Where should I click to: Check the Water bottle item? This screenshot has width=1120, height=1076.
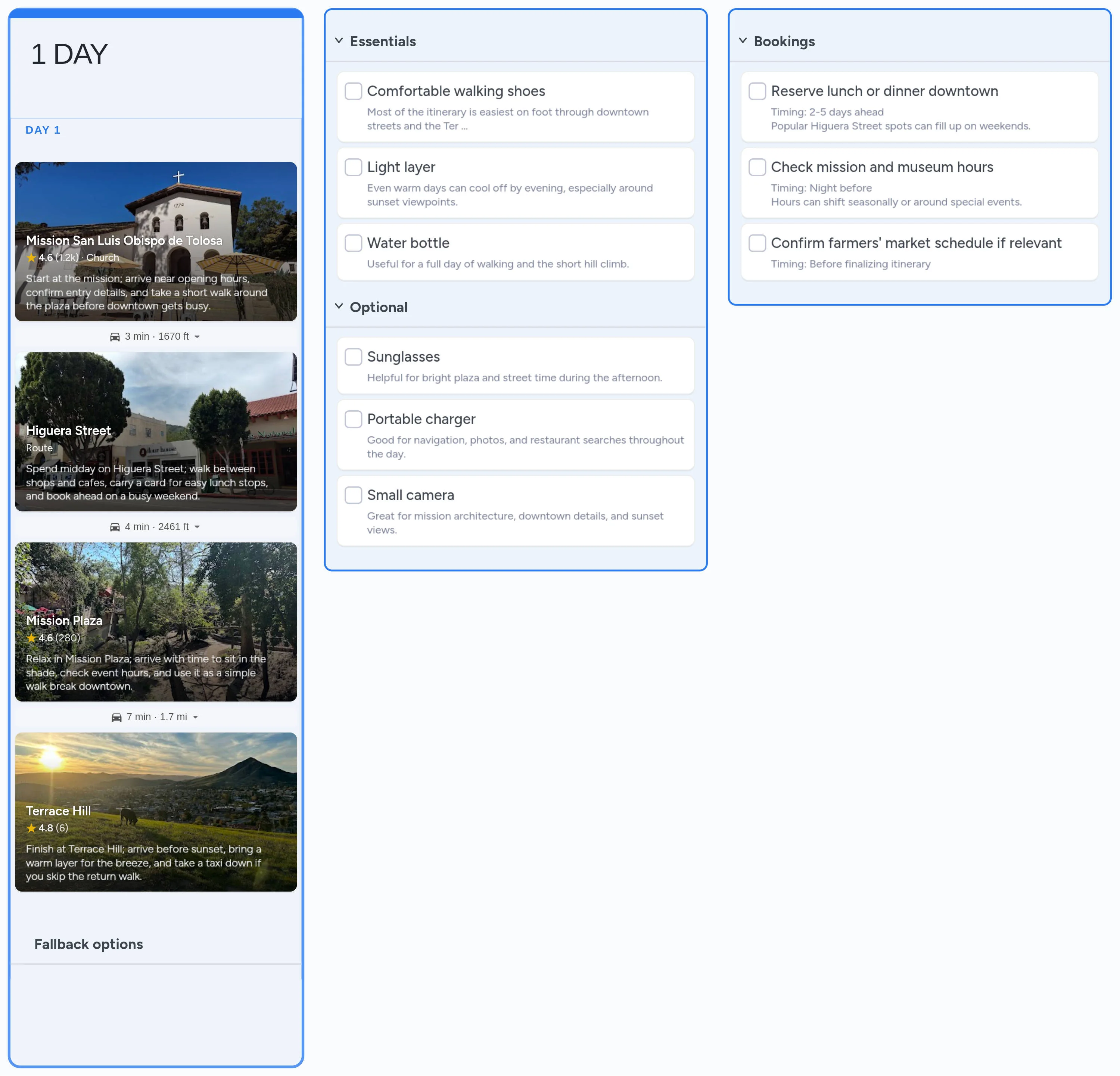point(353,243)
